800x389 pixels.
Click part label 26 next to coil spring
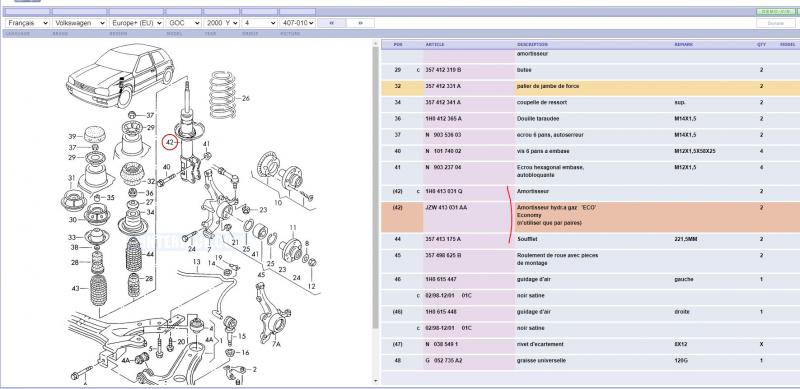(245, 99)
